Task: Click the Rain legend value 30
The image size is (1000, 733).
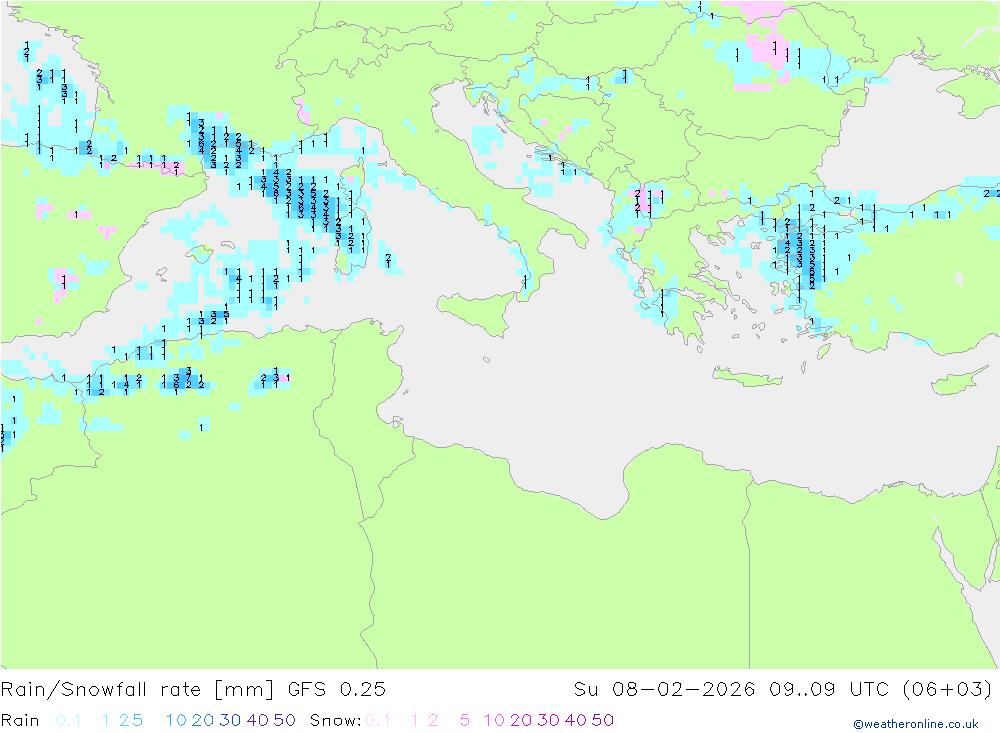Action: coord(230,720)
